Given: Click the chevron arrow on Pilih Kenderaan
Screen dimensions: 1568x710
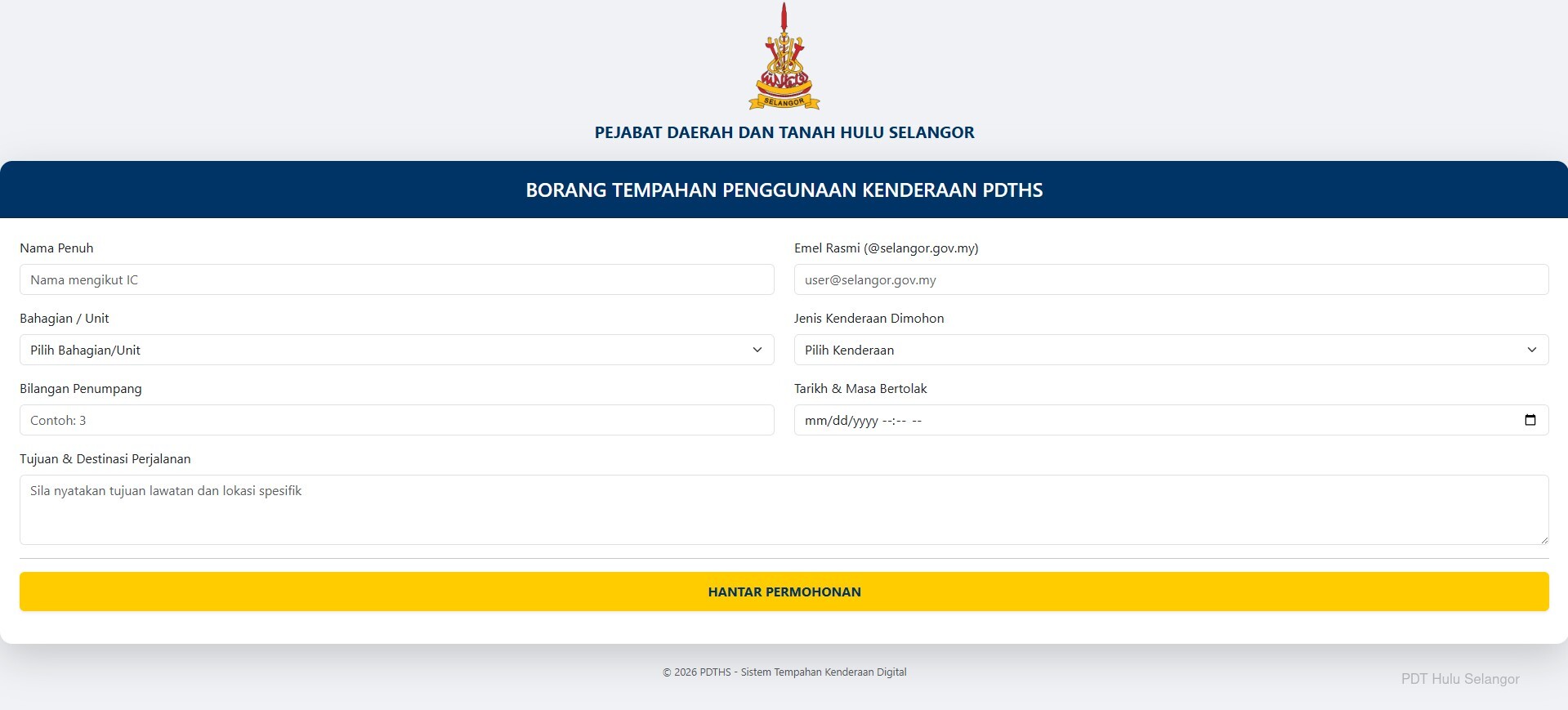Looking at the screenshot, I should pos(1532,350).
